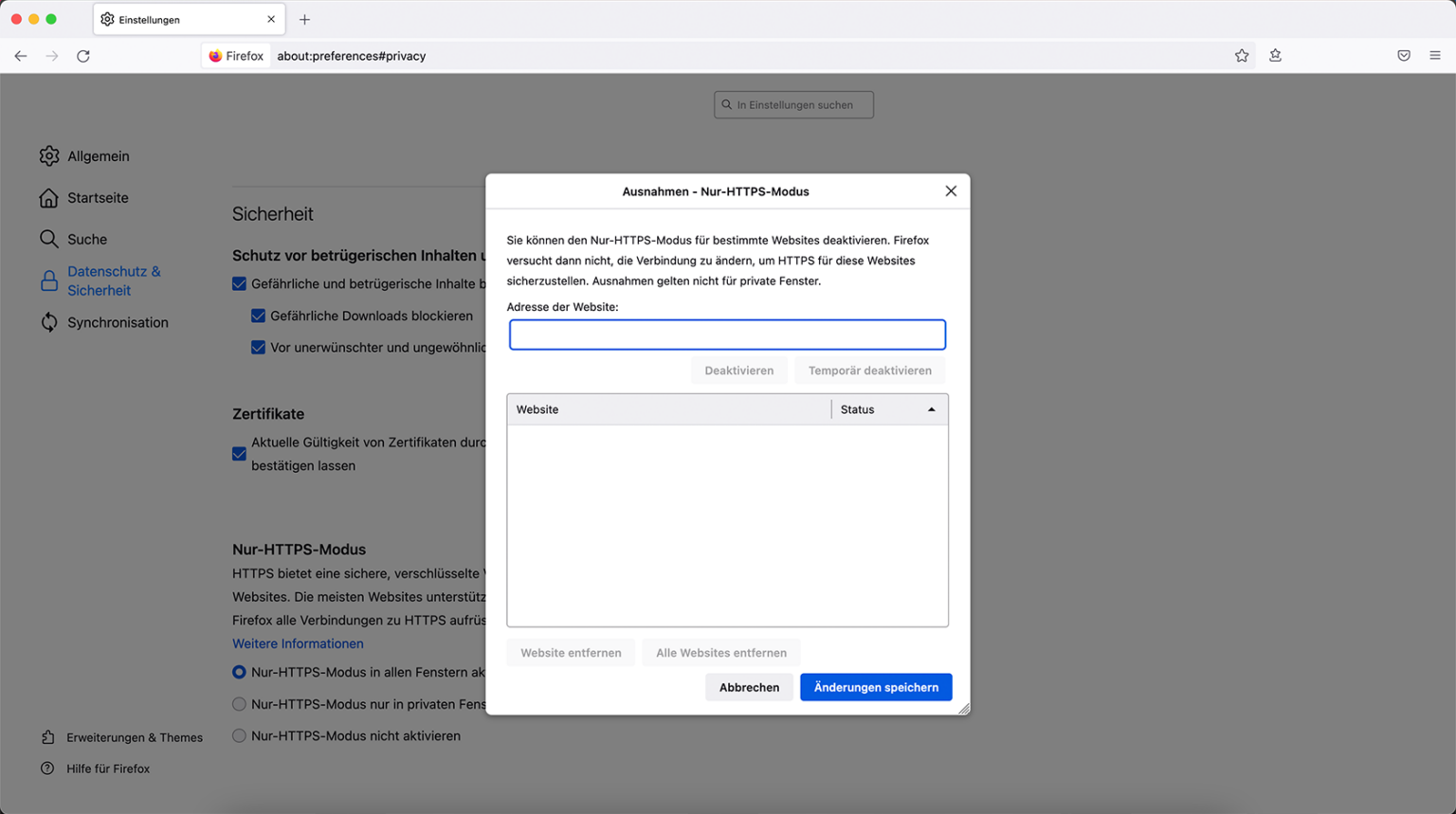Bookmark the page with the star icon

(1242, 55)
